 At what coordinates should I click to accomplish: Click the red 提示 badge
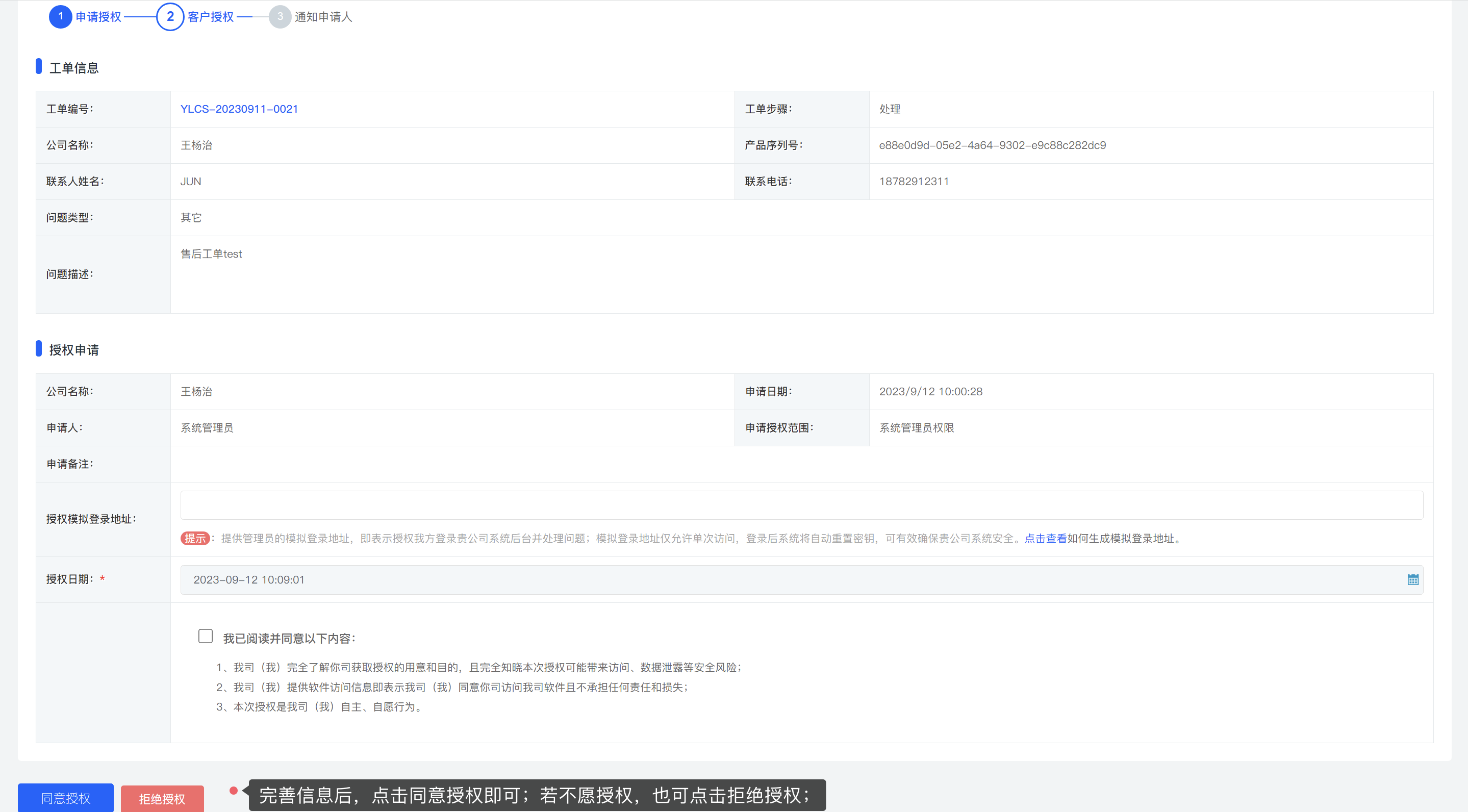(x=195, y=539)
